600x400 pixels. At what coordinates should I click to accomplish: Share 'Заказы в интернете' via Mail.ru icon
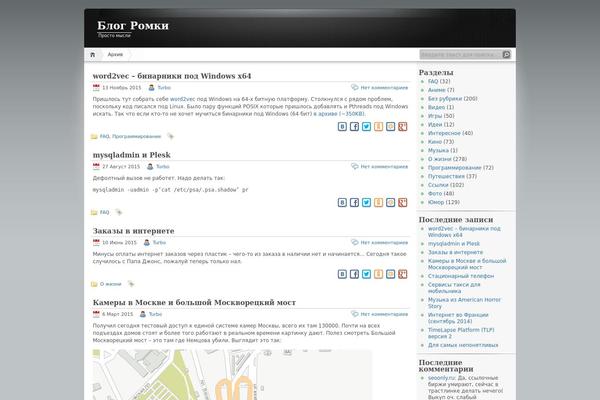pos(390,274)
